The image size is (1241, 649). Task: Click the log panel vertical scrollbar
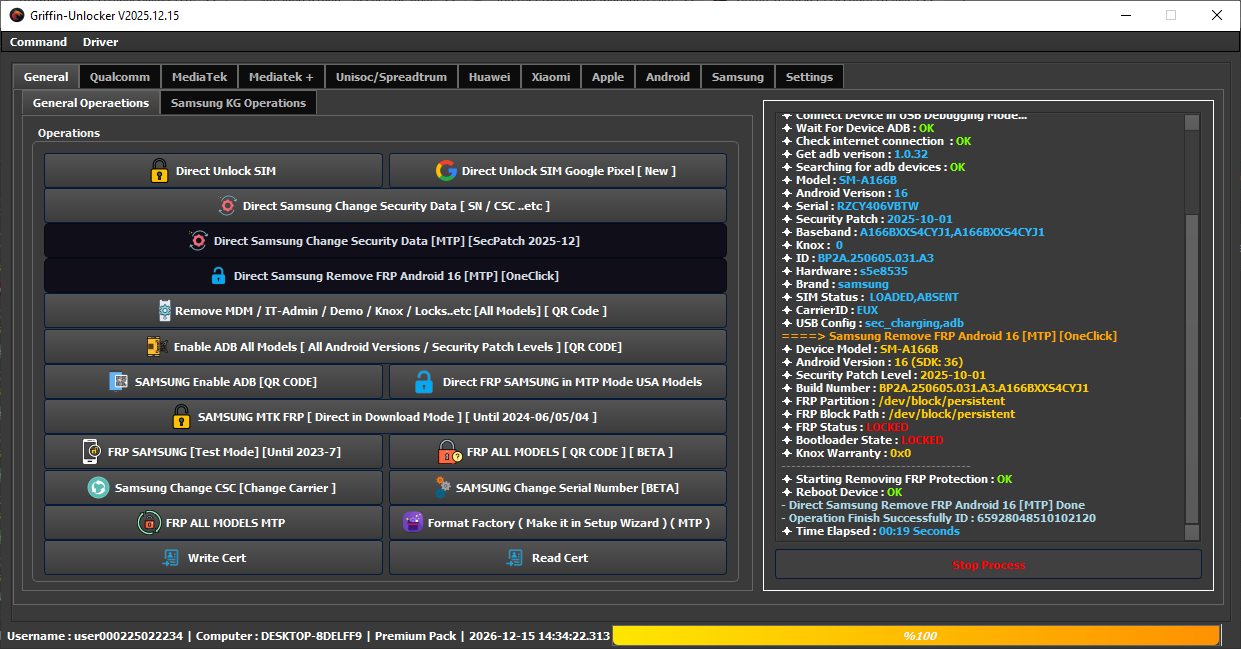1191,328
